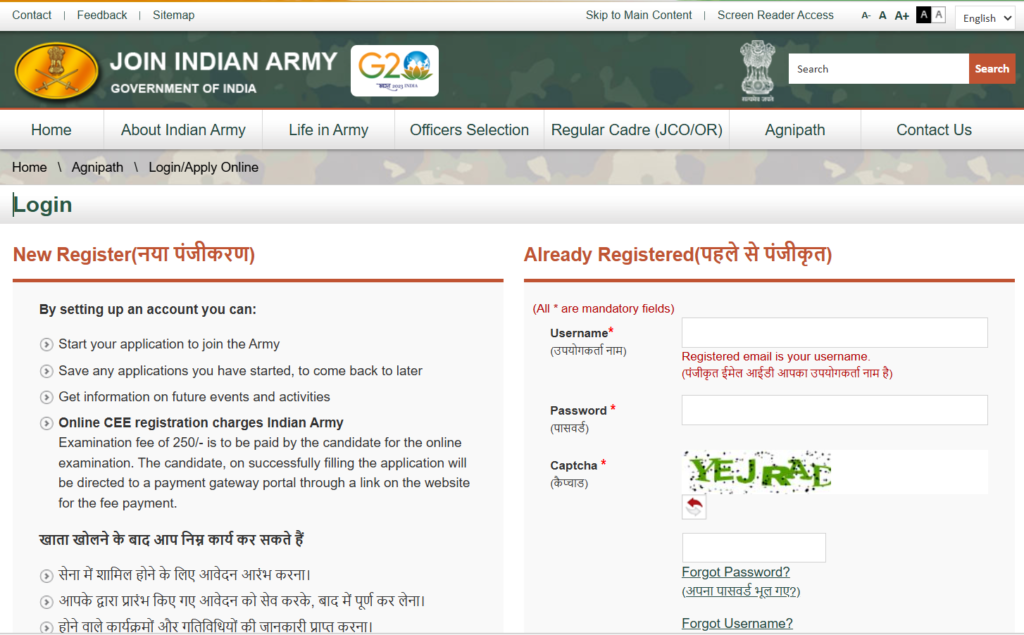Select the Regular Cadre (JCO/OR) menu
The height and width of the screenshot is (635, 1024).
(637, 129)
